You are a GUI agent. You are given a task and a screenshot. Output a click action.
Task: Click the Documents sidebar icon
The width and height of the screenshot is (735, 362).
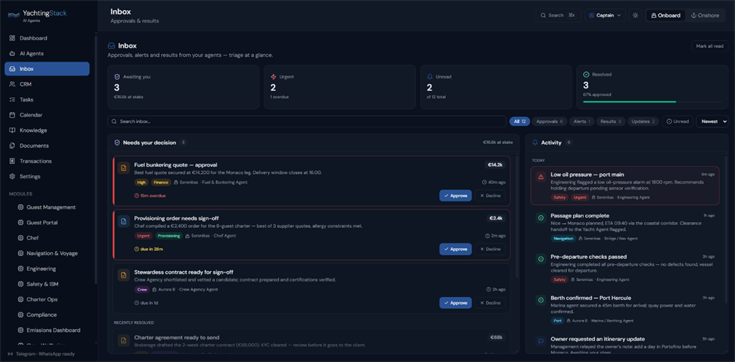[12, 146]
